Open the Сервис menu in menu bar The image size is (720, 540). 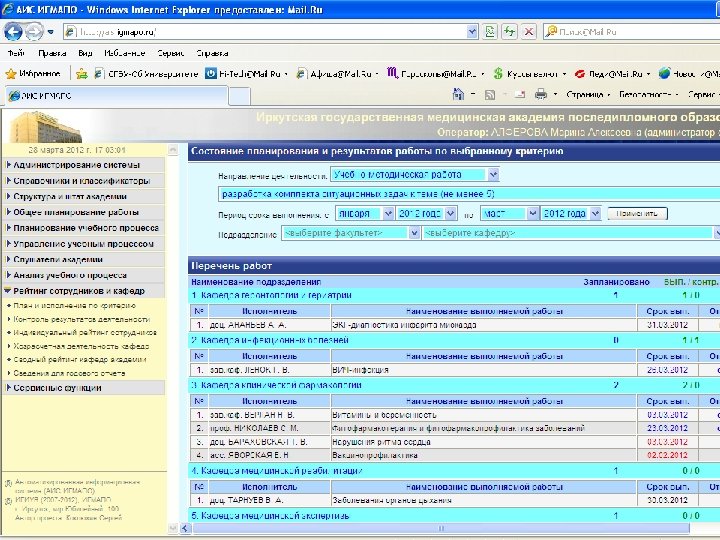coord(170,53)
